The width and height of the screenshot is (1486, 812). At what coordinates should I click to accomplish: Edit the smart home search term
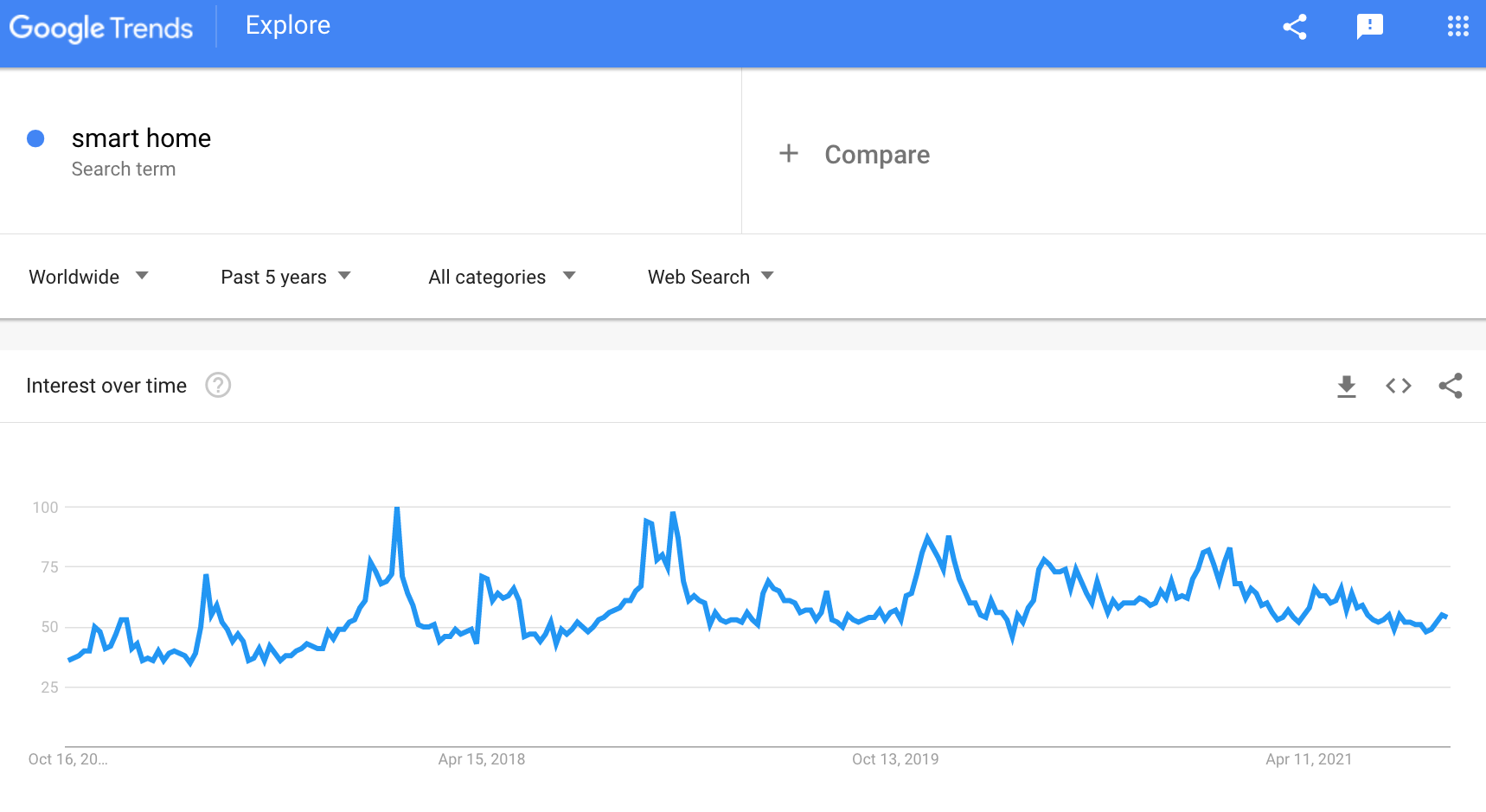141,138
